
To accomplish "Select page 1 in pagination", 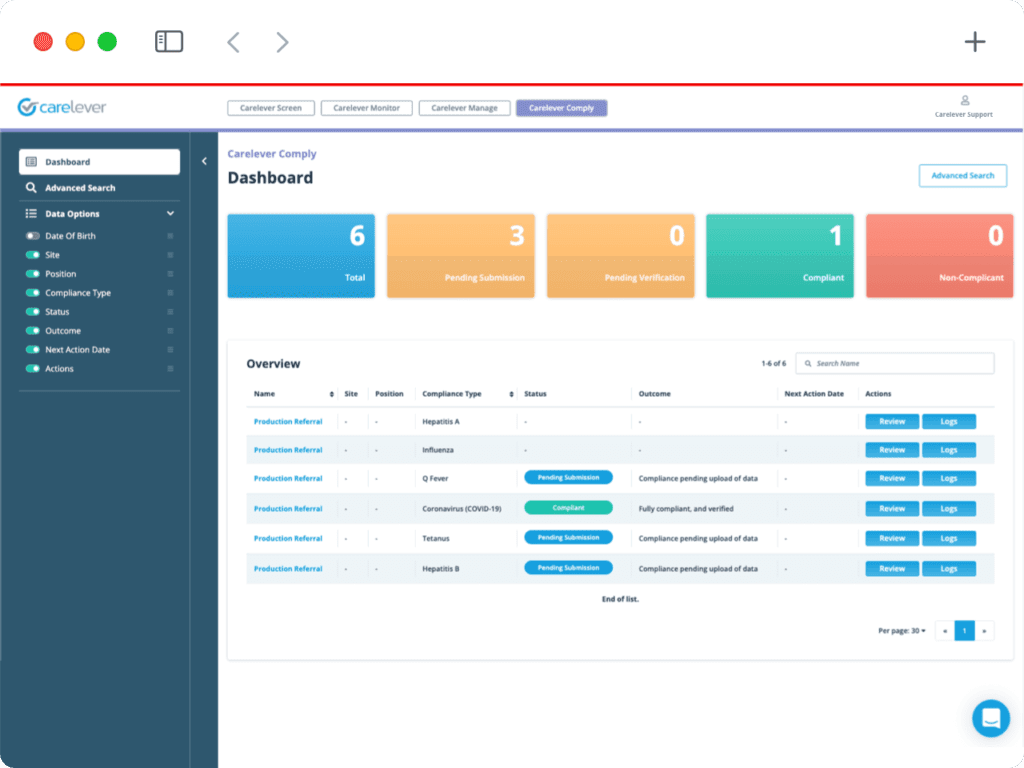I will [x=965, y=631].
